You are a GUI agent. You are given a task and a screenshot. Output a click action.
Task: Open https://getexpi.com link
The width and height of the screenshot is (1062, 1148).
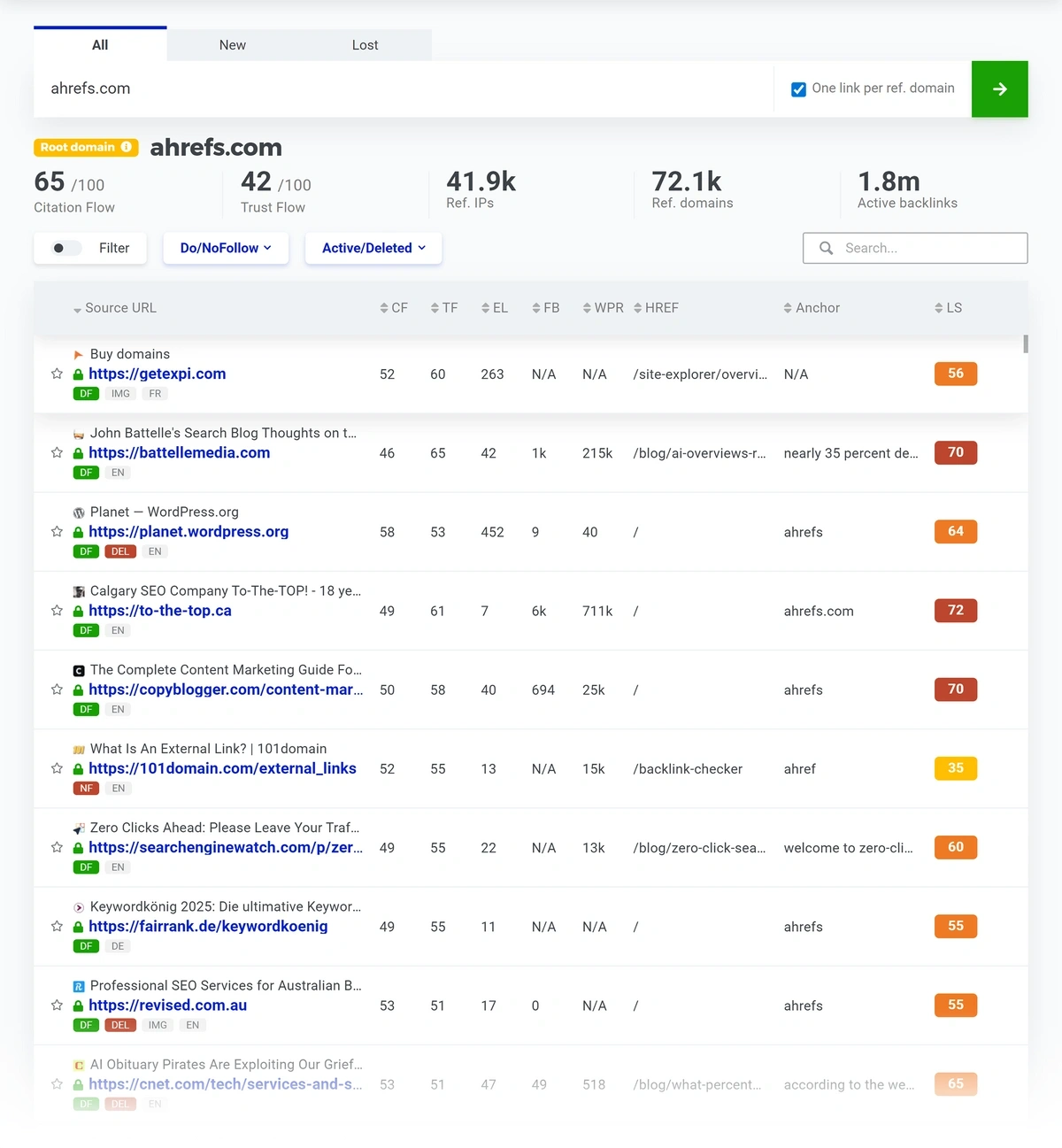pos(158,374)
